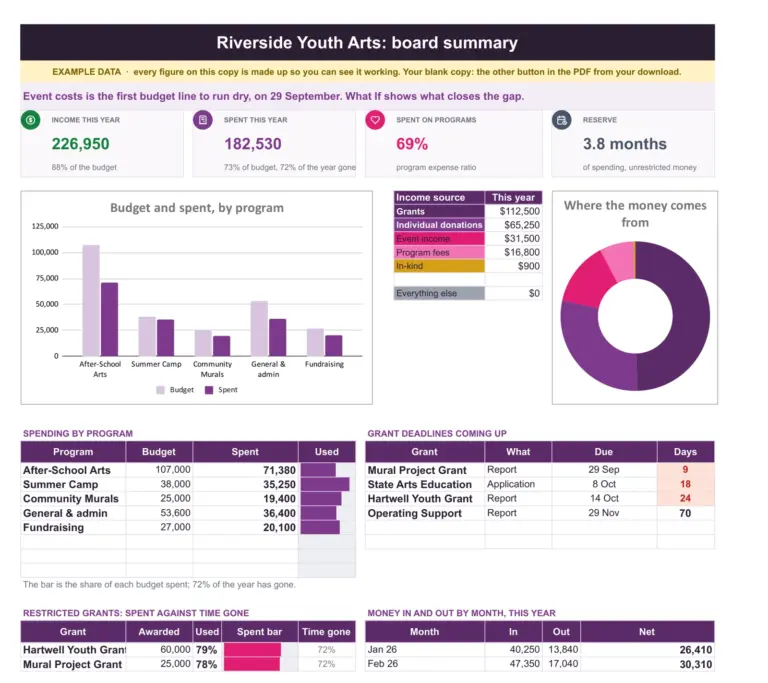
Task: Select the Event income source cell
Action: click(x=439, y=239)
